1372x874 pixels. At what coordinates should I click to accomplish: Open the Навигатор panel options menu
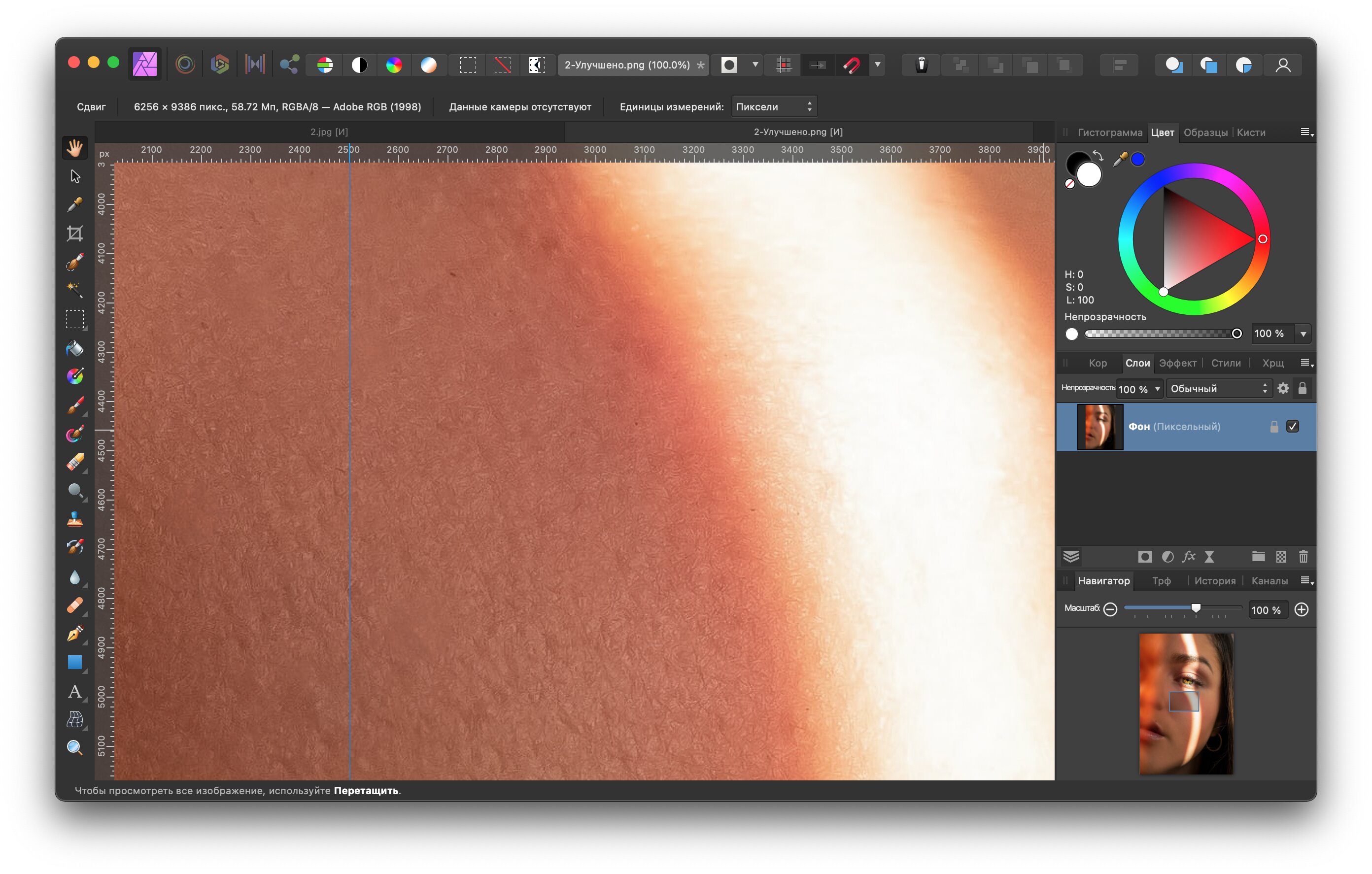pos(1306,580)
